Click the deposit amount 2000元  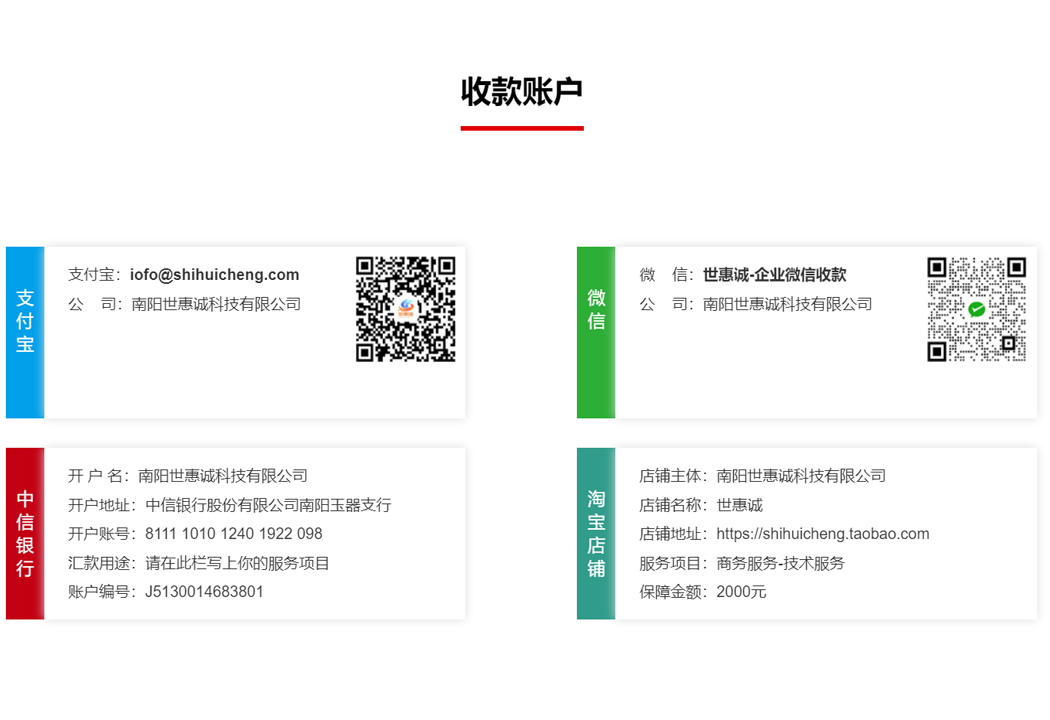coord(741,592)
